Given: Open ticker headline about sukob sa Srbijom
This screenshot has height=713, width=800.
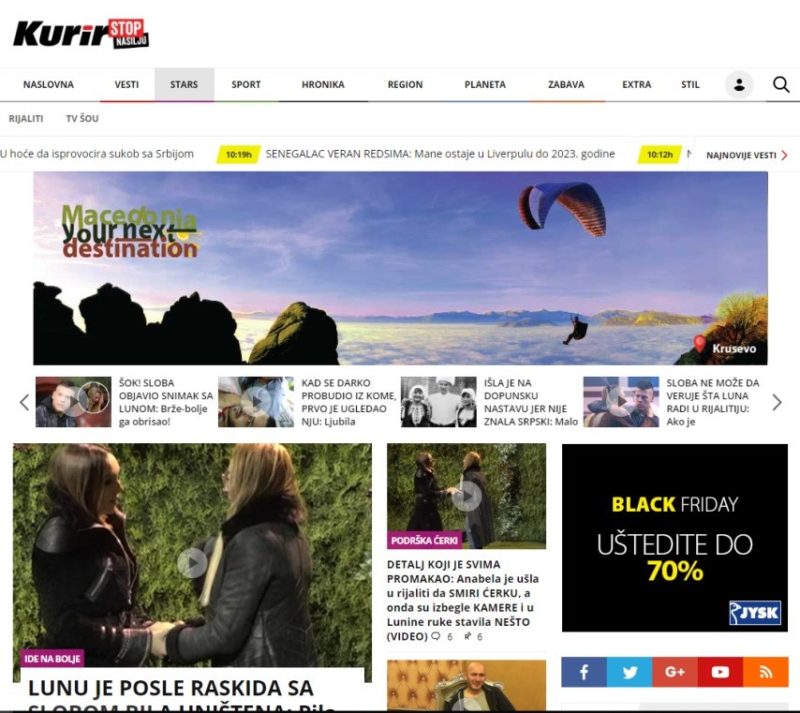Looking at the screenshot, I should (97, 154).
